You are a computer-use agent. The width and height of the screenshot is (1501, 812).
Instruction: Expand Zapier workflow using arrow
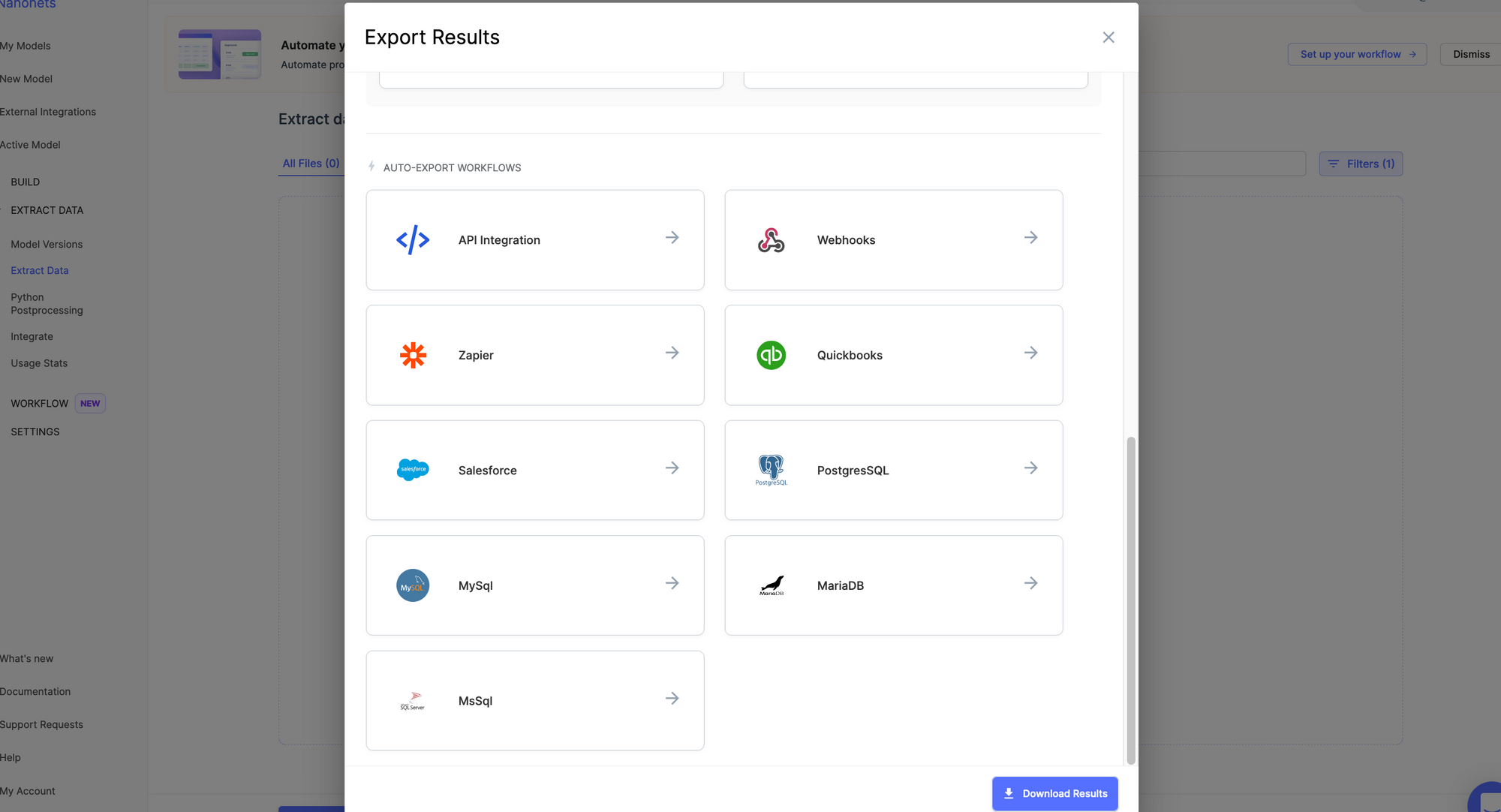(x=672, y=353)
